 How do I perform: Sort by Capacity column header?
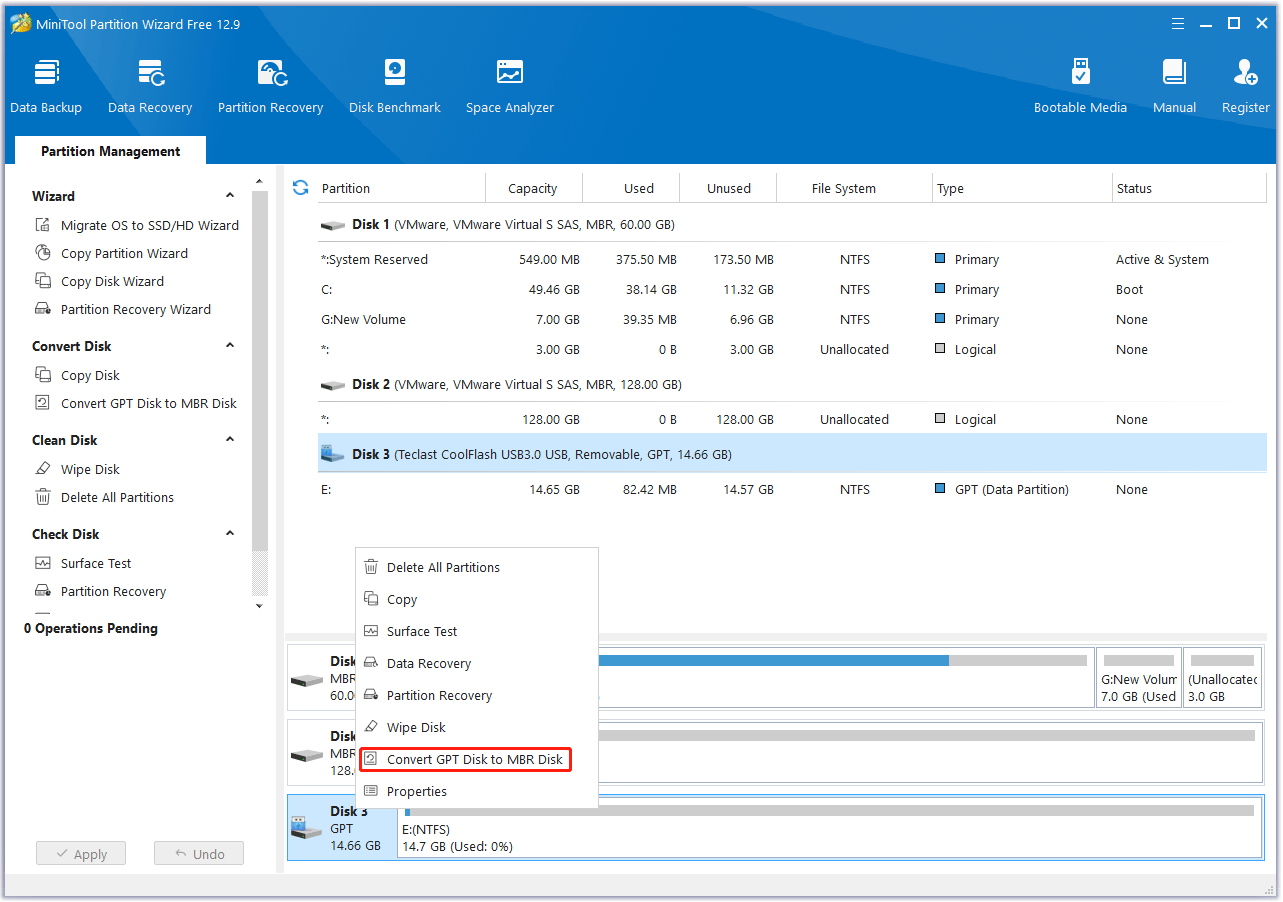click(533, 188)
